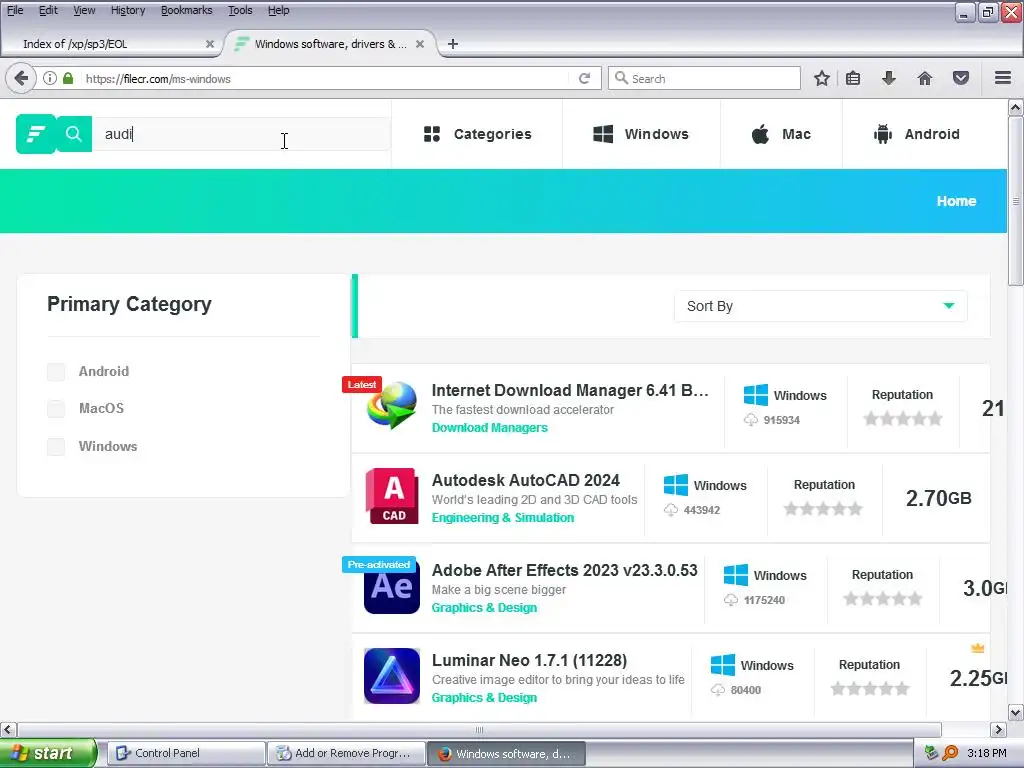Click the Firefox back arrow button
This screenshot has height=768, width=1024.
click(20, 78)
